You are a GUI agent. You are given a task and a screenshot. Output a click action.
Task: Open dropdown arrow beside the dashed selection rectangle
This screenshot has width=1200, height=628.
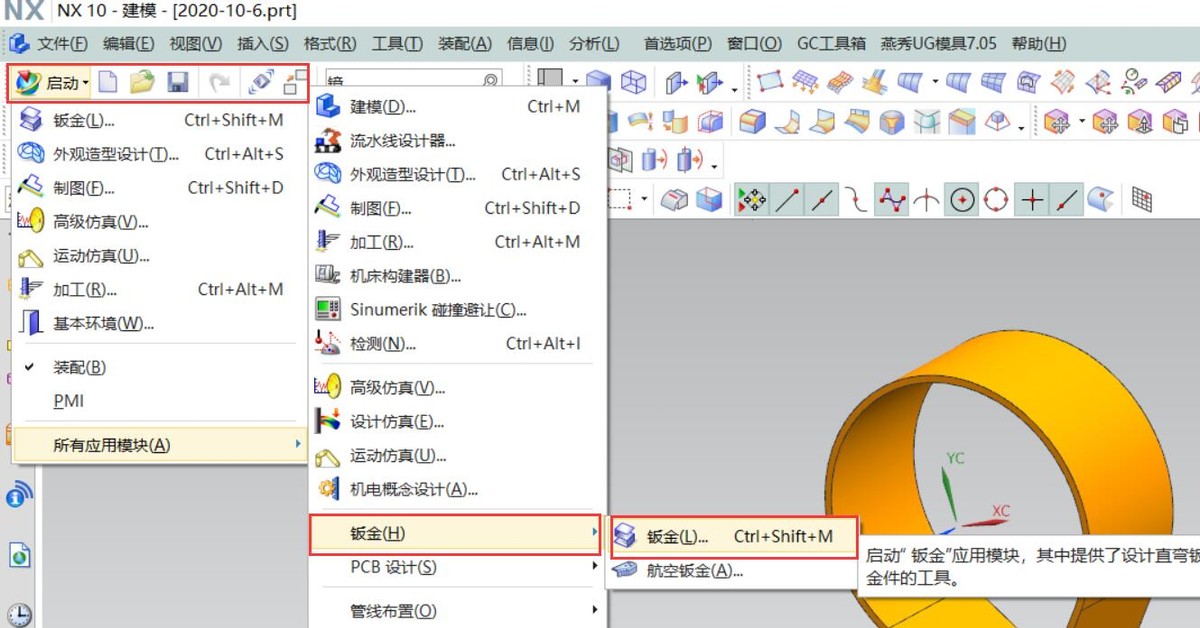pyautogui.click(x=644, y=200)
